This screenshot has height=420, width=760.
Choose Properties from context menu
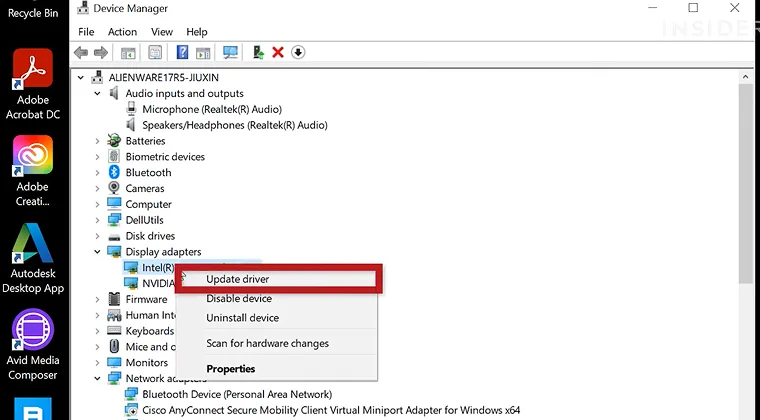click(x=276, y=369)
